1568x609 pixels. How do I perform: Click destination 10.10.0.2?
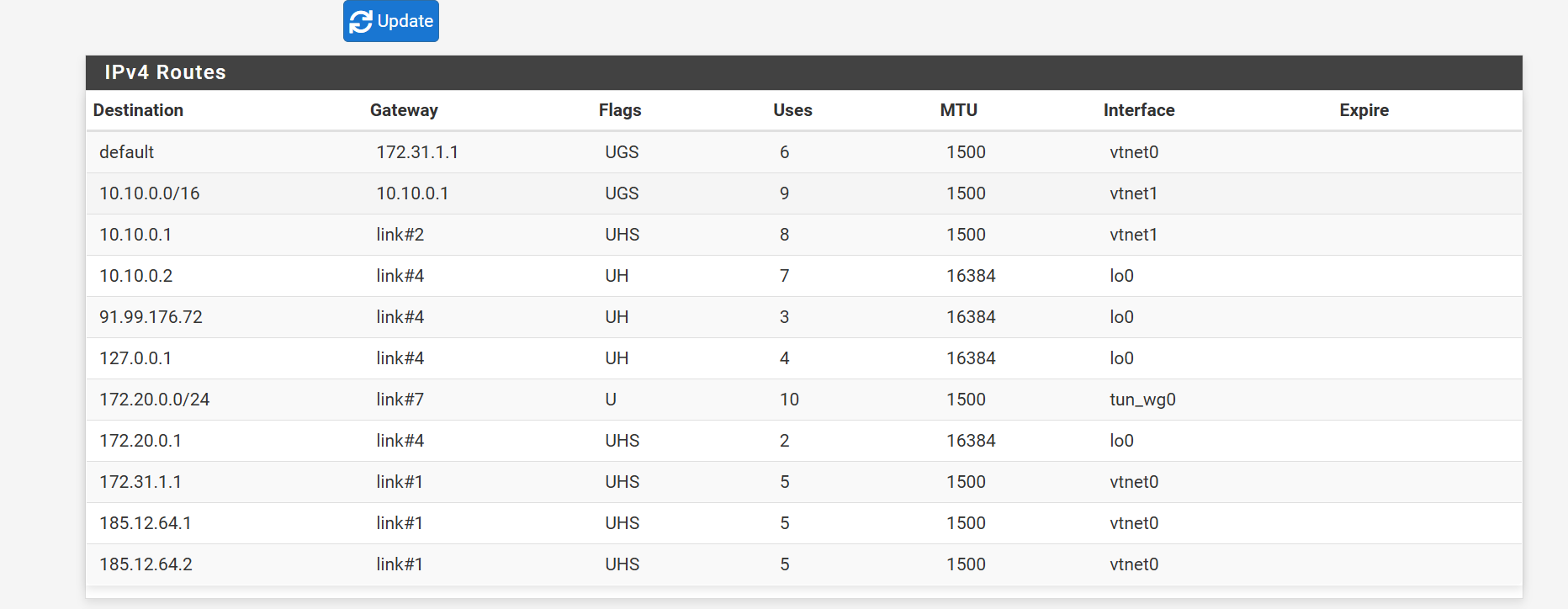(x=135, y=276)
